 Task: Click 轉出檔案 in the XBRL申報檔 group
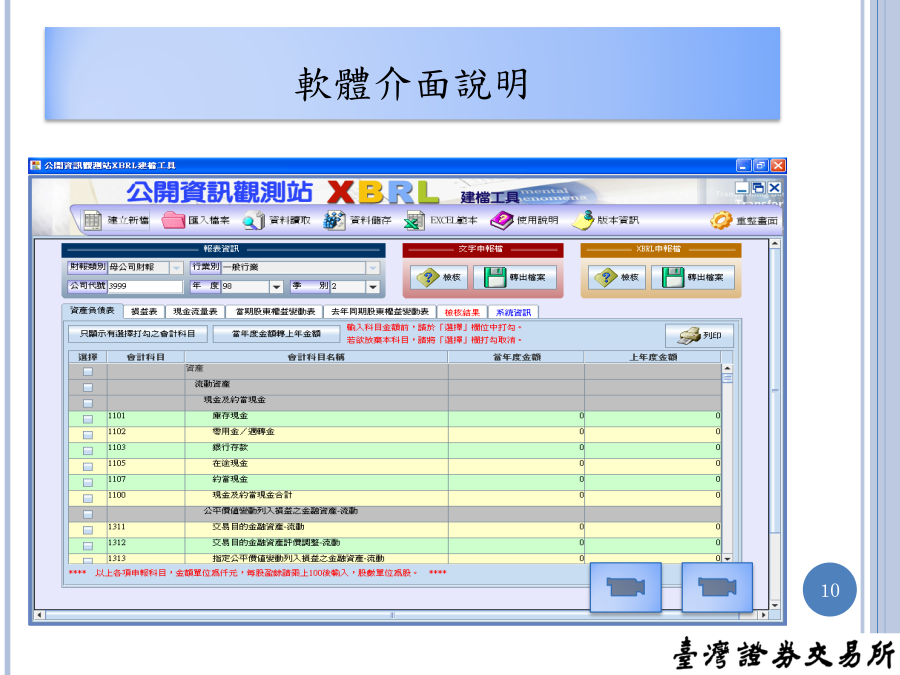click(693, 277)
